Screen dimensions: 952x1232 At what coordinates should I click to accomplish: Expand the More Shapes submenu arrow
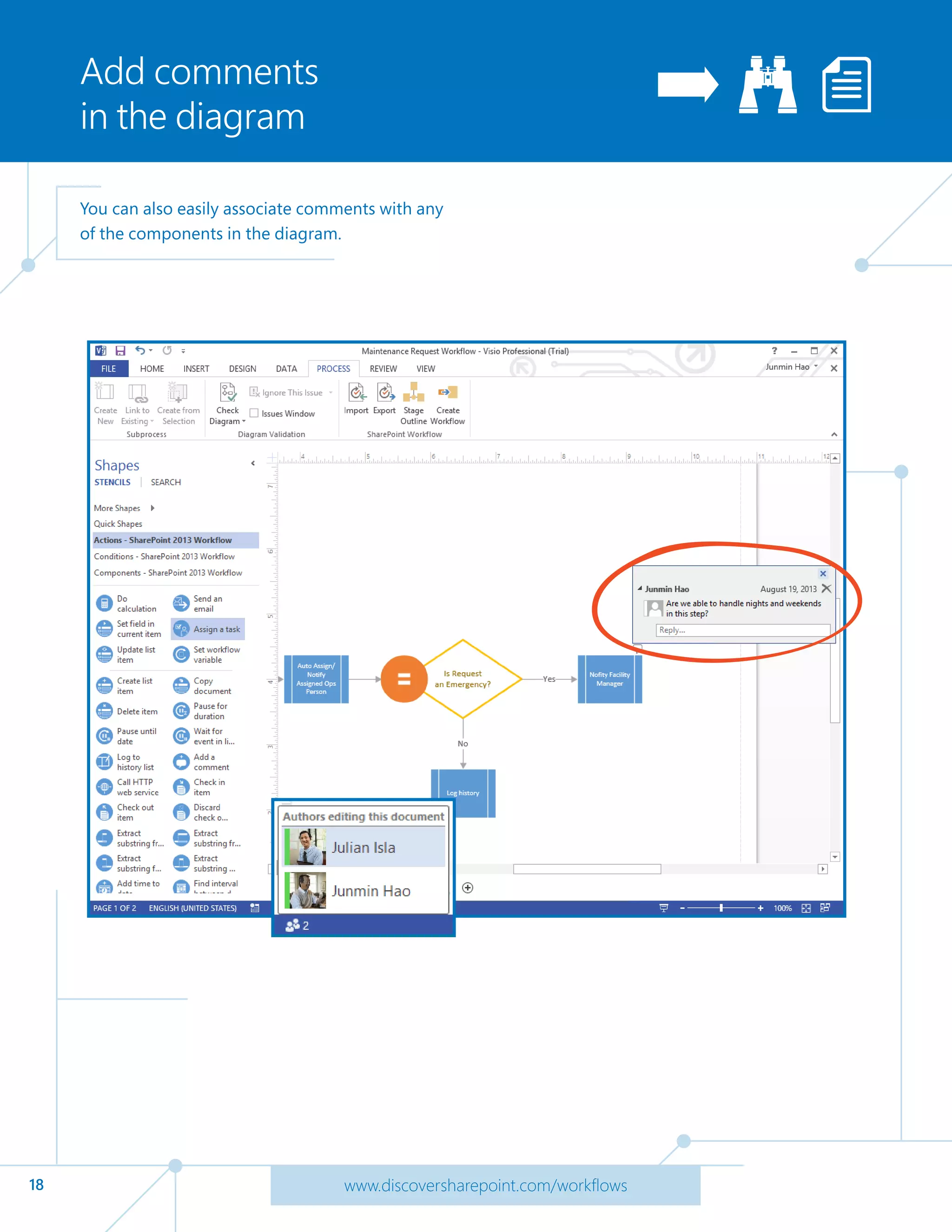click(x=152, y=508)
